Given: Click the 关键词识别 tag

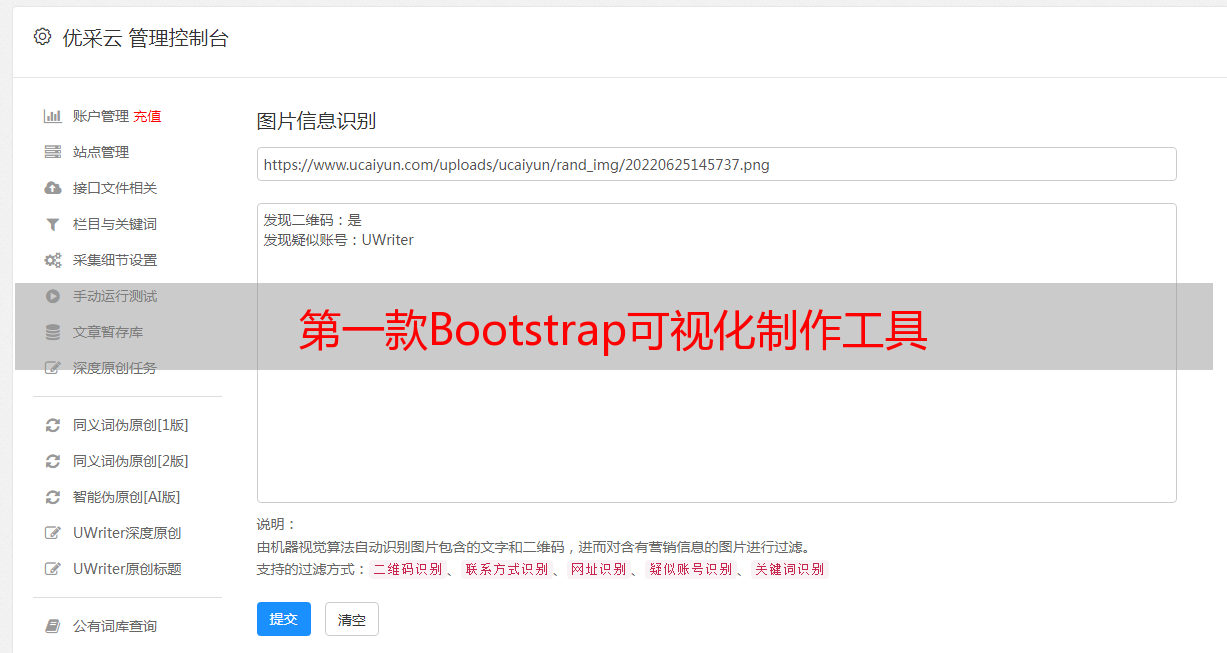Looking at the screenshot, I should [790, 569].
